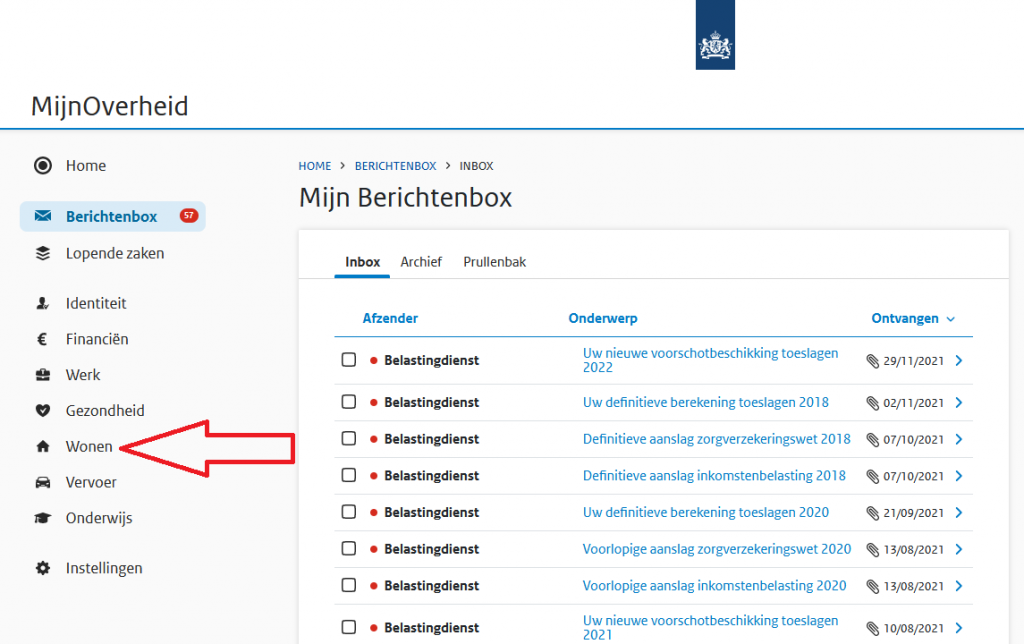Open 'Uw nieuwe voorschotbeschikking toeslagen 2022' message

tap(711, 360)
